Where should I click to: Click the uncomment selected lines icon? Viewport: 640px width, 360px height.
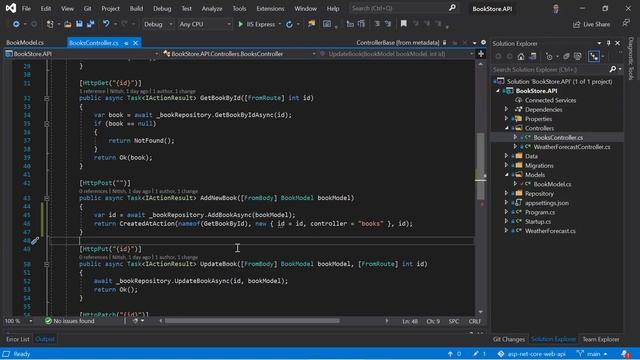[x=388, y=24]
